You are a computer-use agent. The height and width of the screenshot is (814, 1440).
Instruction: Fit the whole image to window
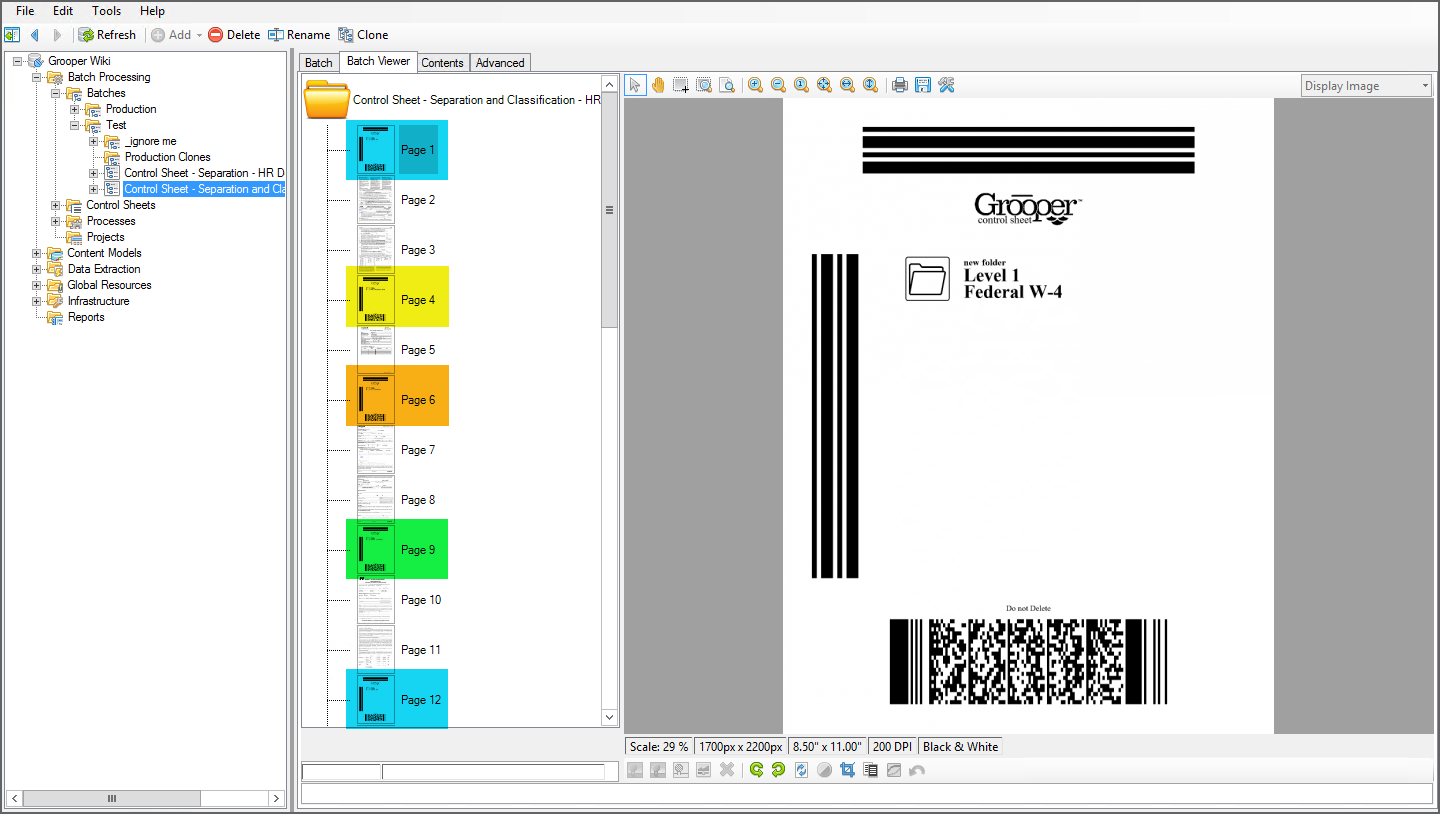(x=824, y=85)
